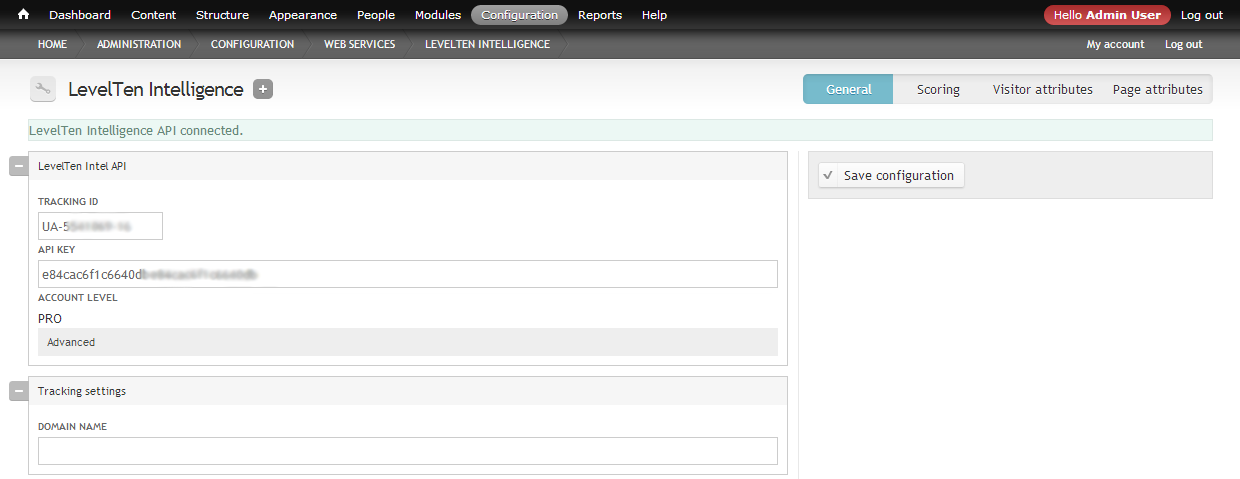Go to Configuration breadcrumb
Image resolution: width=1240 pixels, height=479 pixels.
(x=252, y=44)
